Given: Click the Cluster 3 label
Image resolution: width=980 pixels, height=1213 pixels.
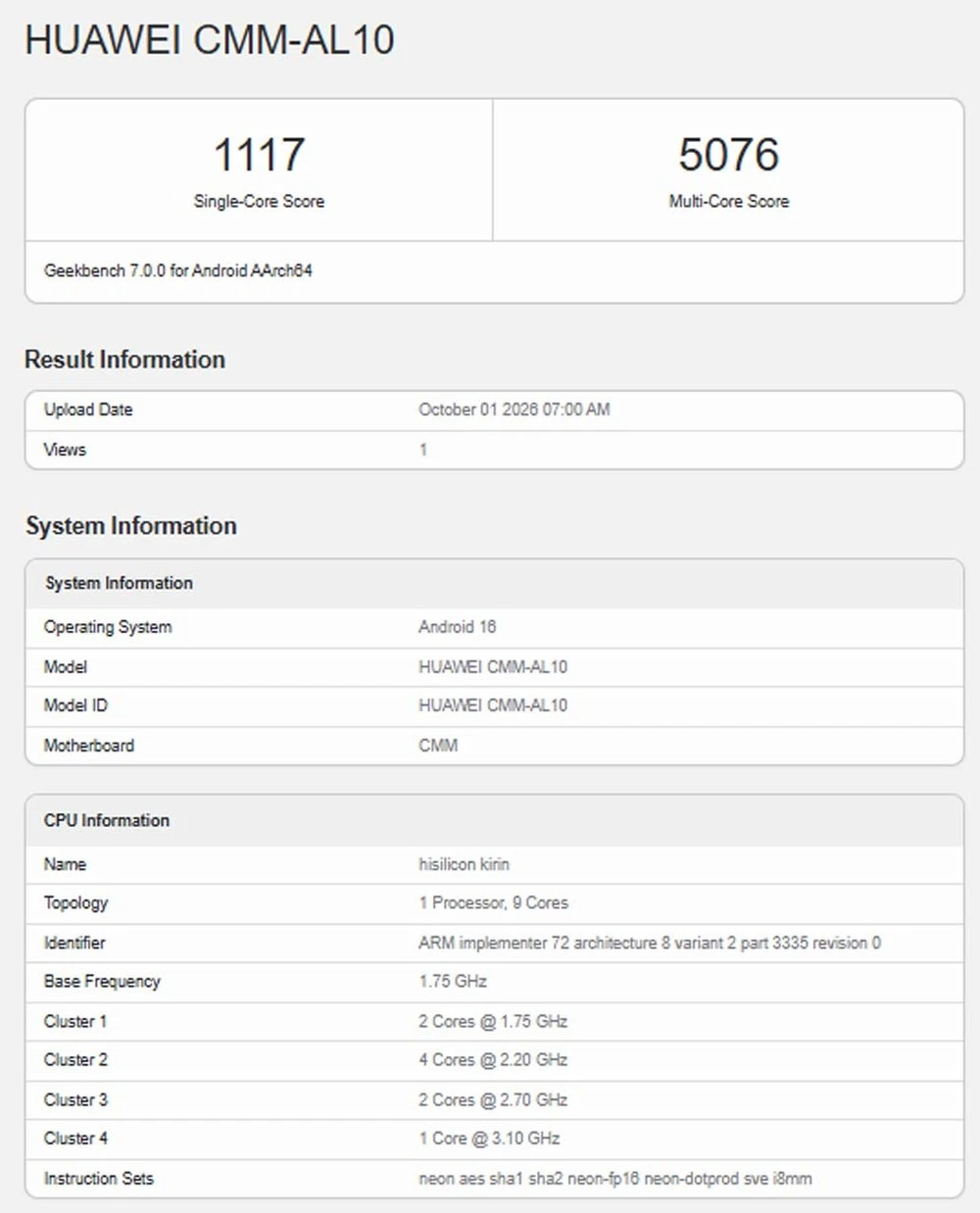Looking at the screenshot, I should coord(75,1099).
